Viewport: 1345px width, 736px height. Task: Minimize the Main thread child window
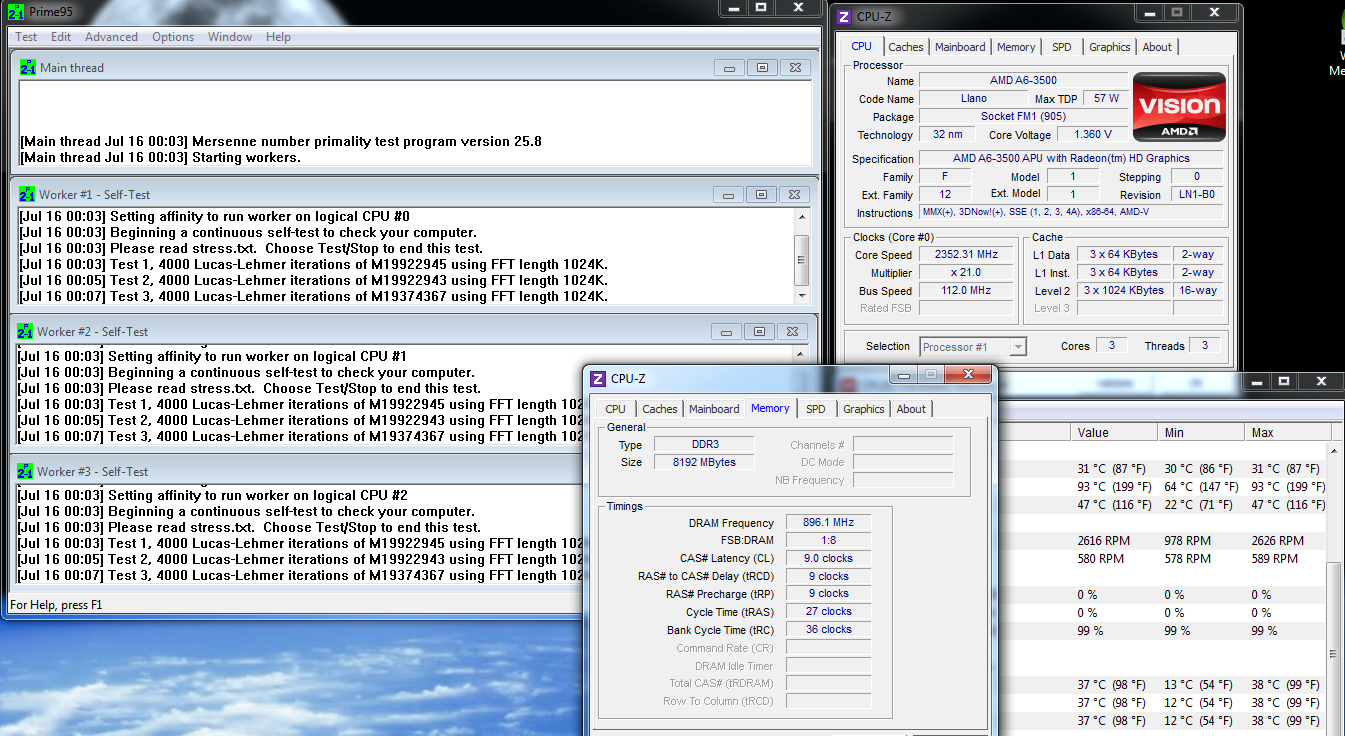[729, 68]
